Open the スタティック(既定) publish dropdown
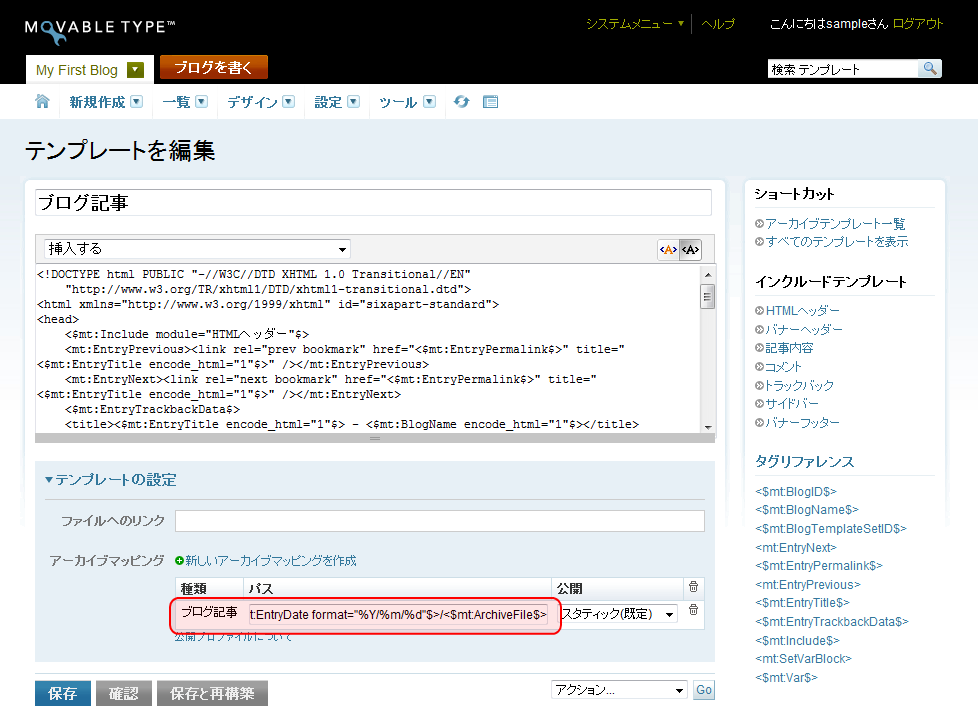The height and width of the screenshot is (716, 978). 617,613
